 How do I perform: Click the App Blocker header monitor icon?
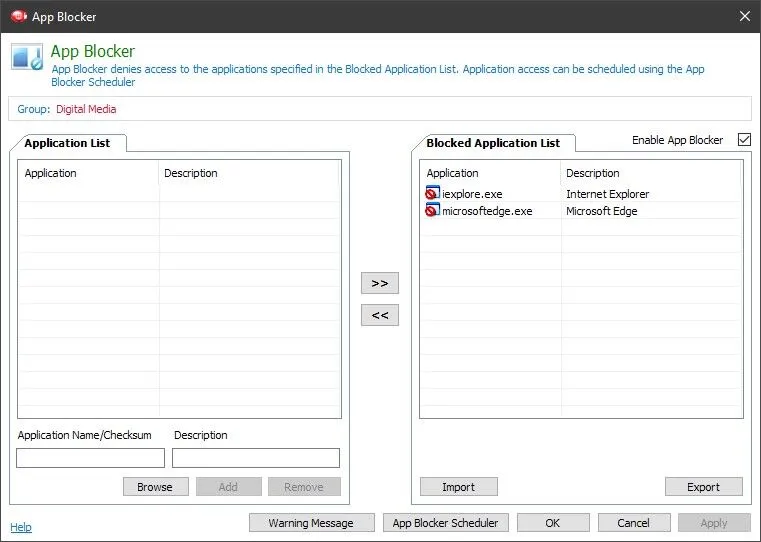27,58
